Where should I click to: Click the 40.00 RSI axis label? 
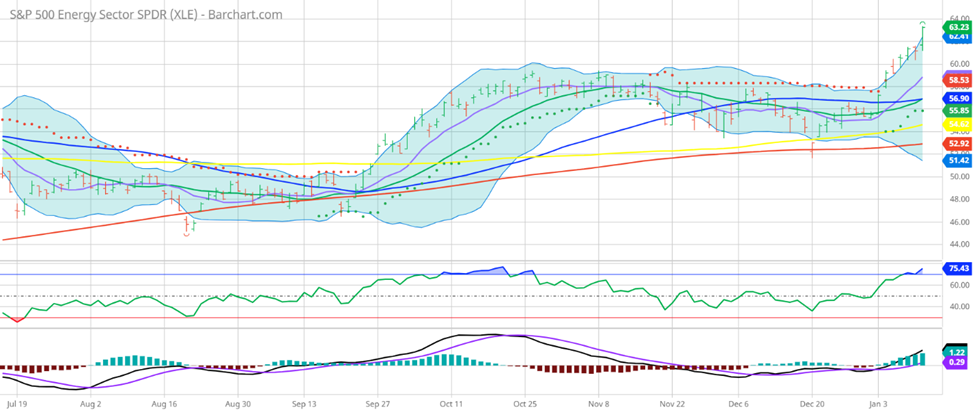(959, 306)
